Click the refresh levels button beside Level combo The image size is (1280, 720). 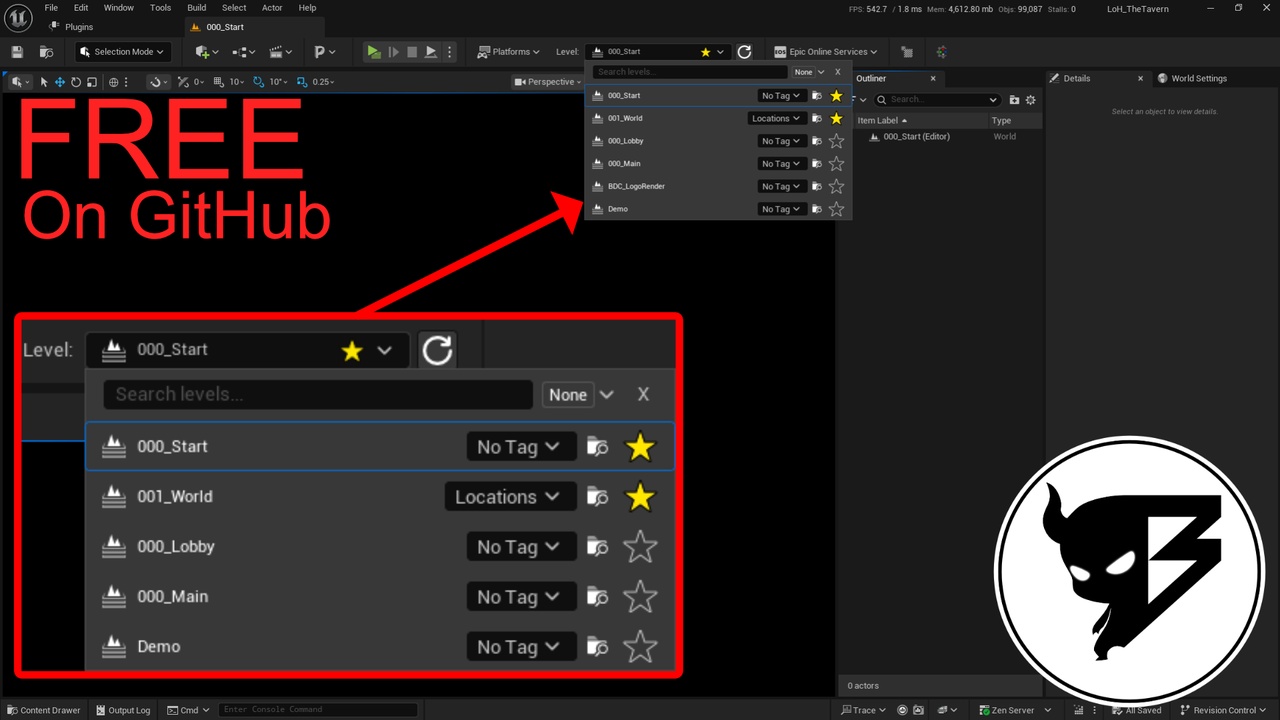point(744,52)
